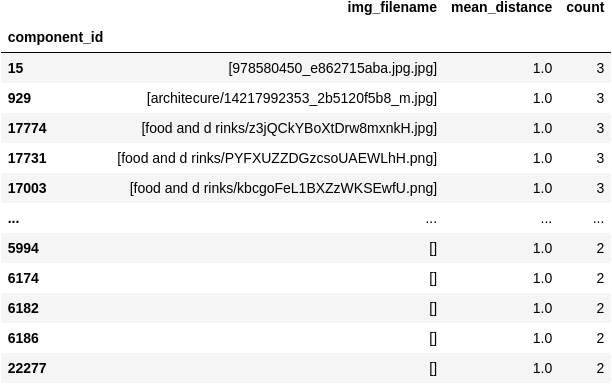Click the PYFXUZZDGzcsoUAEWLhH.png filename cell
The image size is (612, 384).
(277, 158)
